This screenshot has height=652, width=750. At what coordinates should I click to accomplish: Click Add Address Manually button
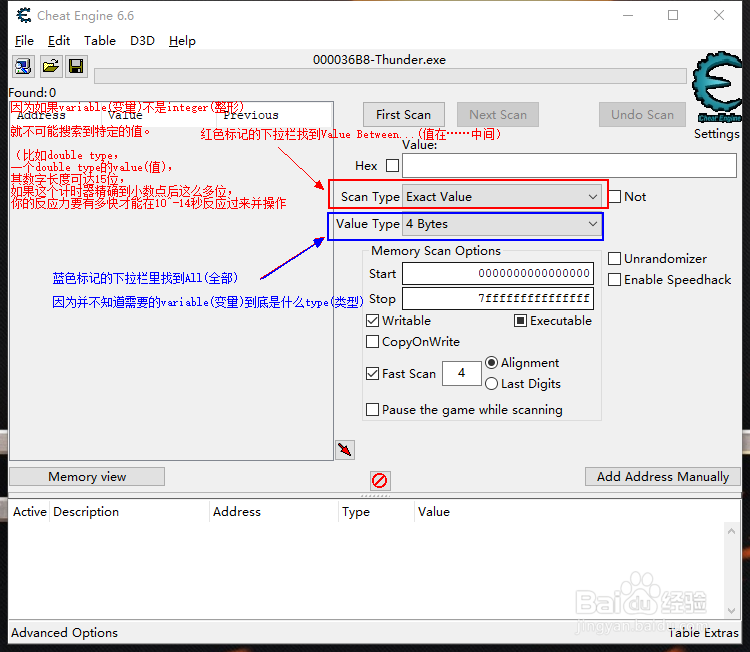663,476
